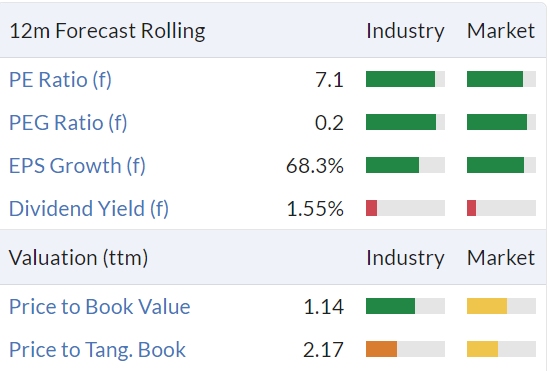The width and height of the screenshot is (550, 371).
Task: Click the 12m Forecast Rolling header
Action: pos(107,31)
